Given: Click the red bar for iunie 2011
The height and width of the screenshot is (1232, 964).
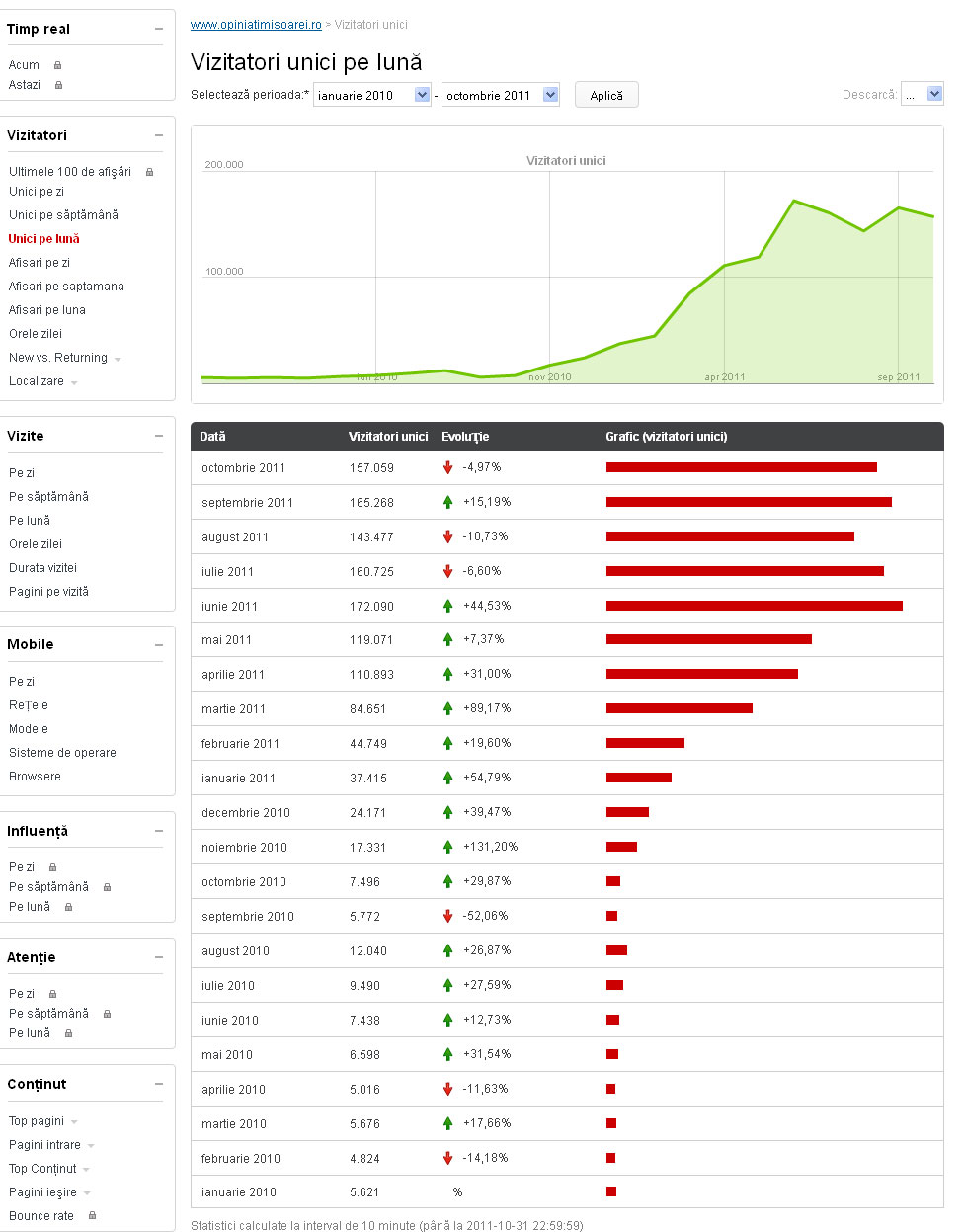Looking at the screenshot, I should coord(755,606).
